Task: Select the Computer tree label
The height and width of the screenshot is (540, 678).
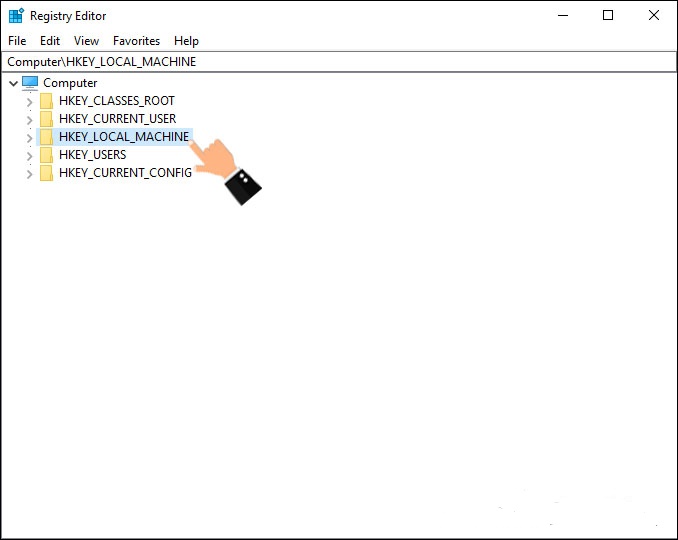Action: point(70,83)
